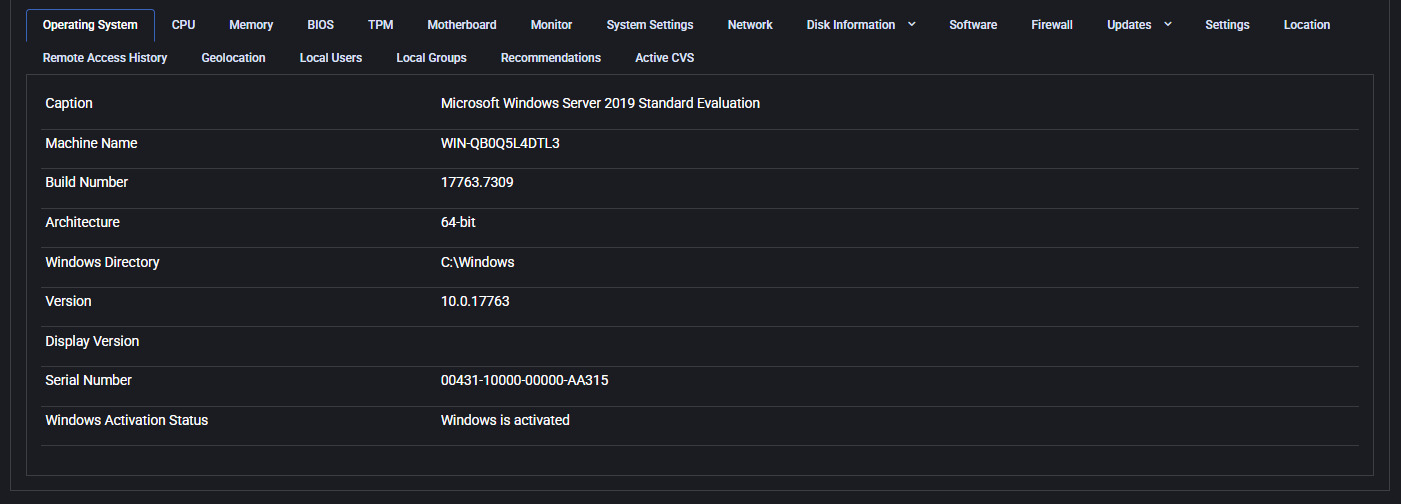Go to the TPM tab
The image size is (1401, 504).
click(380, 25)
